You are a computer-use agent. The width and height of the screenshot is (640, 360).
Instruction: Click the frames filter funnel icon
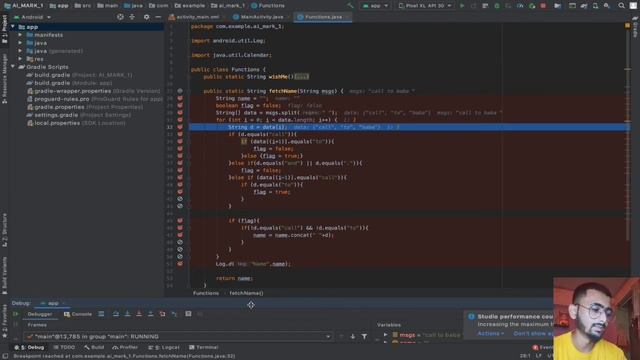tap(364, 336)
